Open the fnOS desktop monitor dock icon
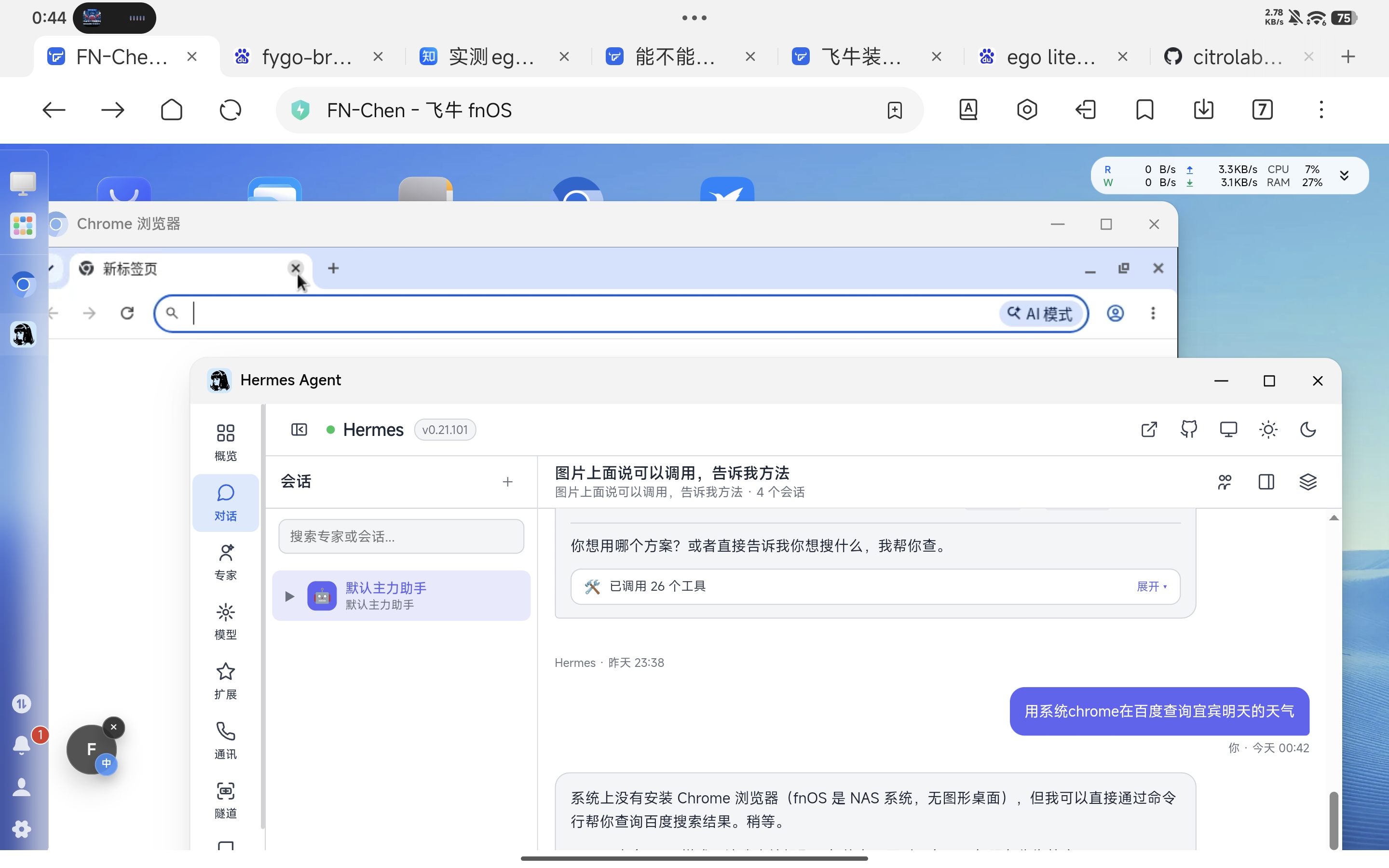1389x868 pixels. pos(23,183)
